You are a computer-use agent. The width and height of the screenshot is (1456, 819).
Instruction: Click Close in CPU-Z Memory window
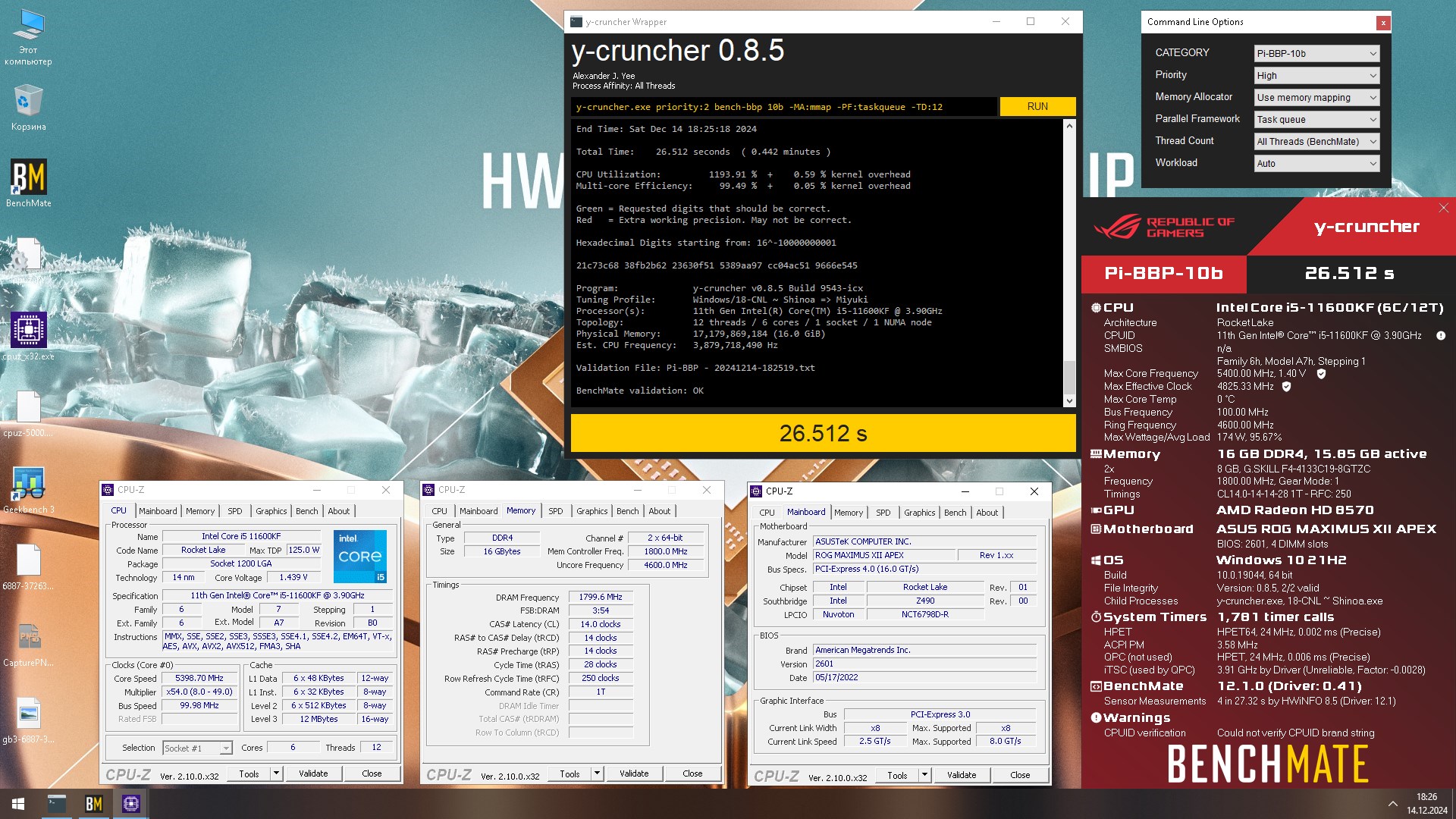coord(692,773)
